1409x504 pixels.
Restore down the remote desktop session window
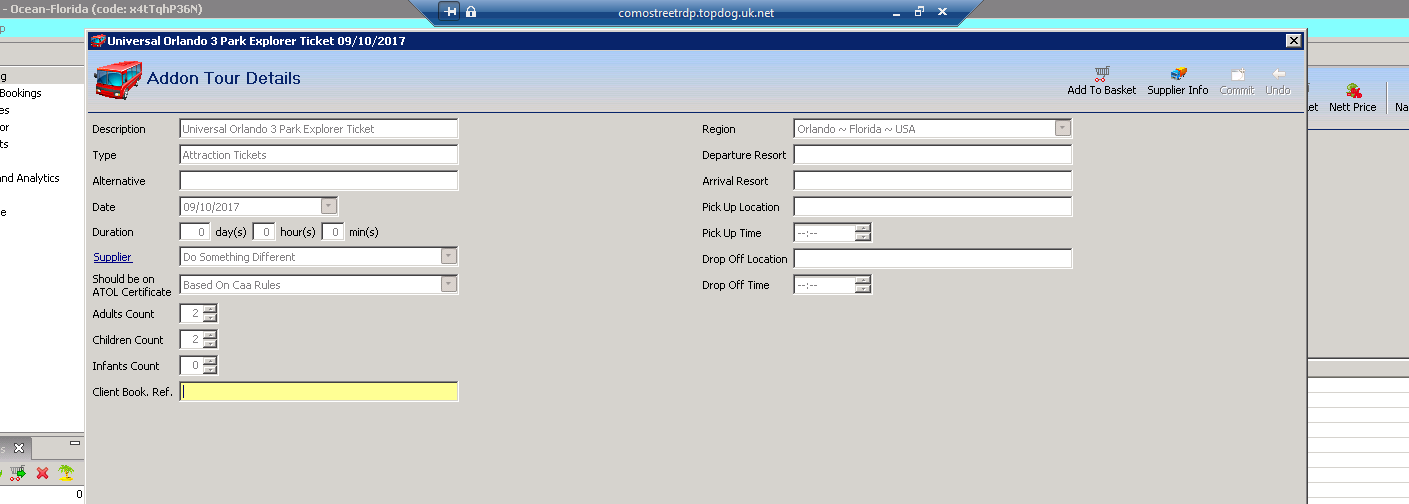919,12
